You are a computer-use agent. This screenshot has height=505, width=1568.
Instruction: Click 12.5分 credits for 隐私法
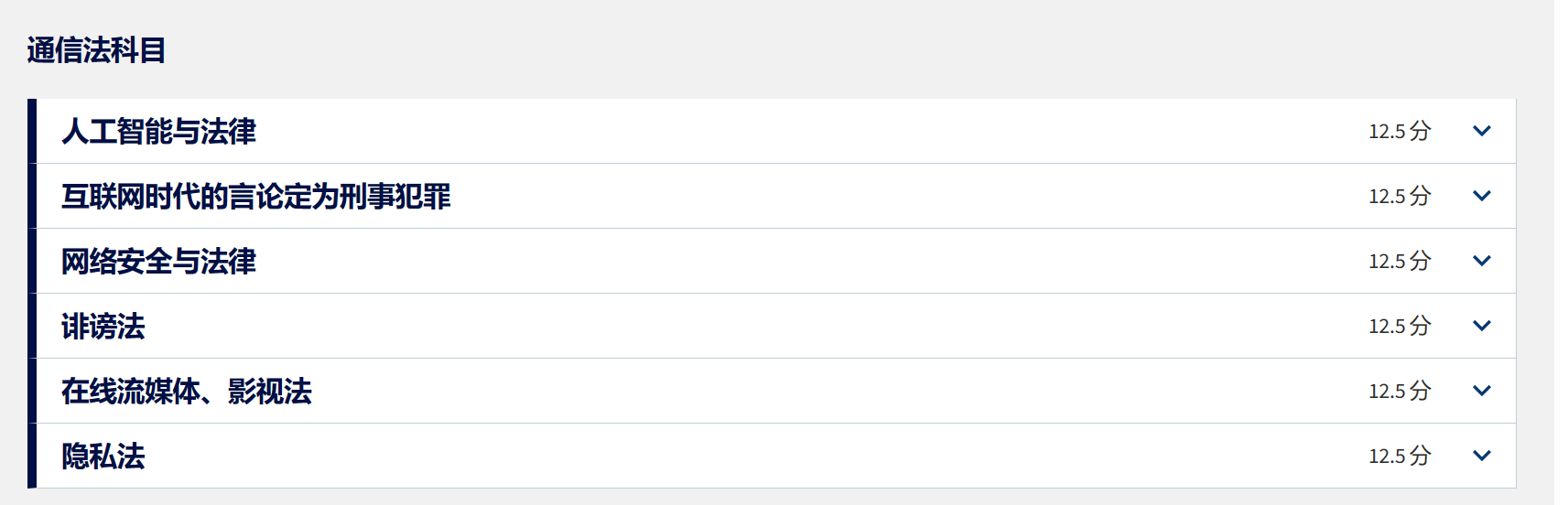(x=1399, y=456)
